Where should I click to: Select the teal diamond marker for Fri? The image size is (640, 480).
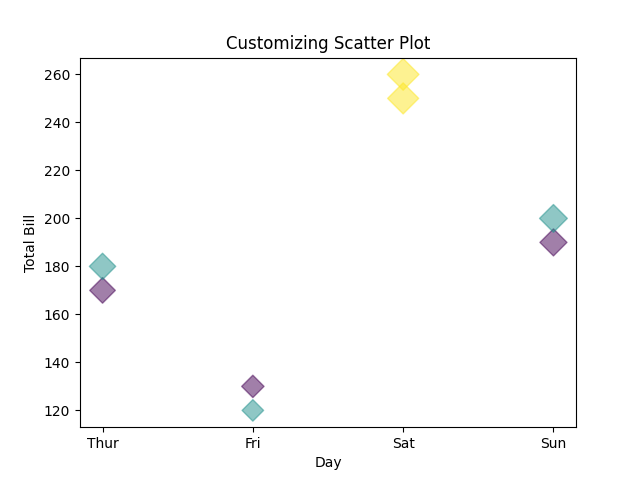point(253,410)
